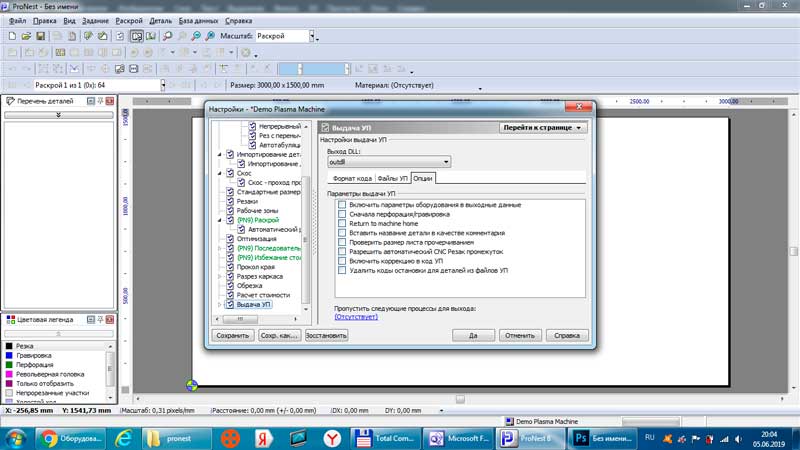Open the pronest folder in the taskbar
Viewport: 800px width, 450px height.
(177, 438)
